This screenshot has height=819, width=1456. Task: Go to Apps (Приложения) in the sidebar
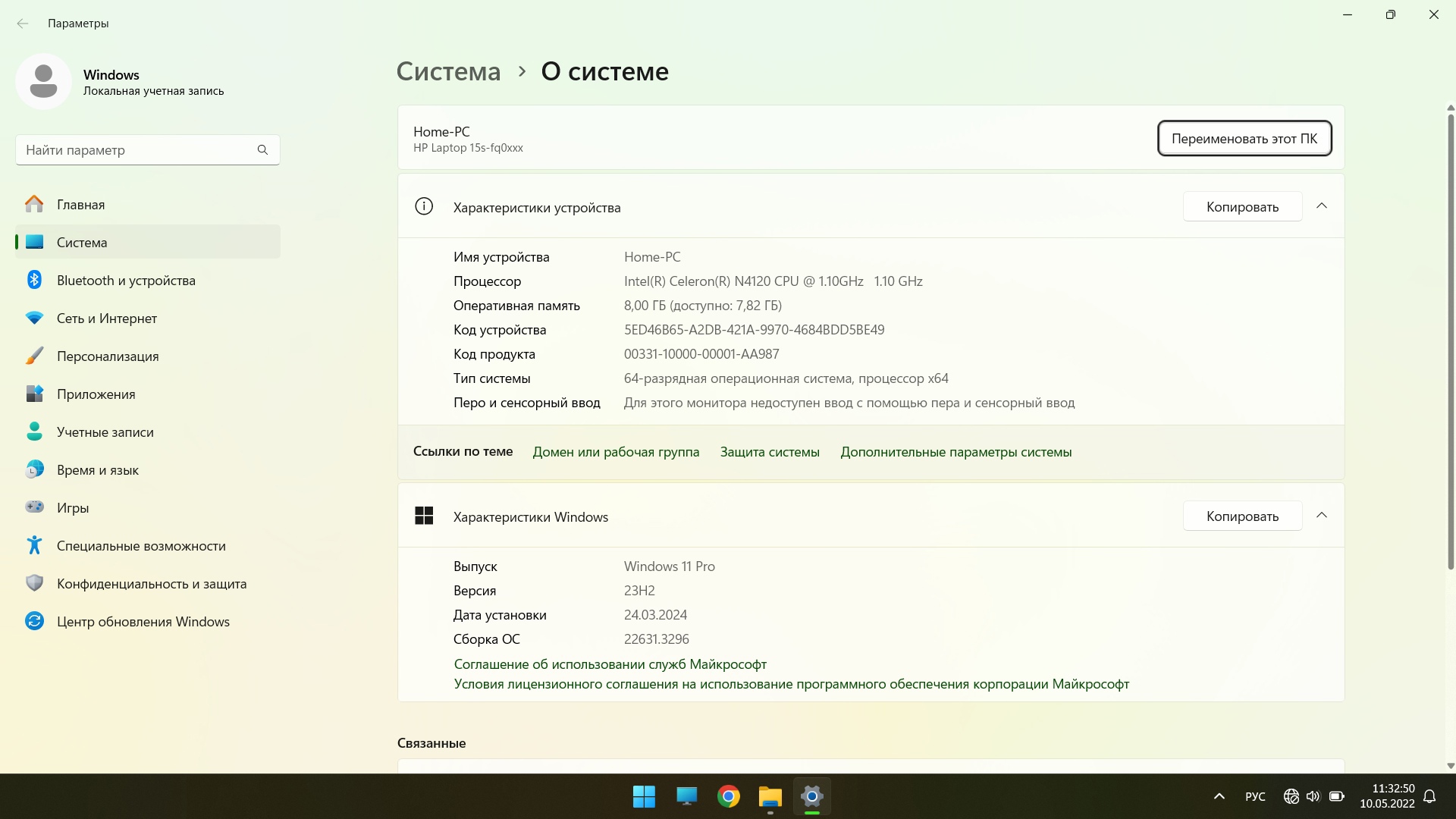tap(96, 394)
